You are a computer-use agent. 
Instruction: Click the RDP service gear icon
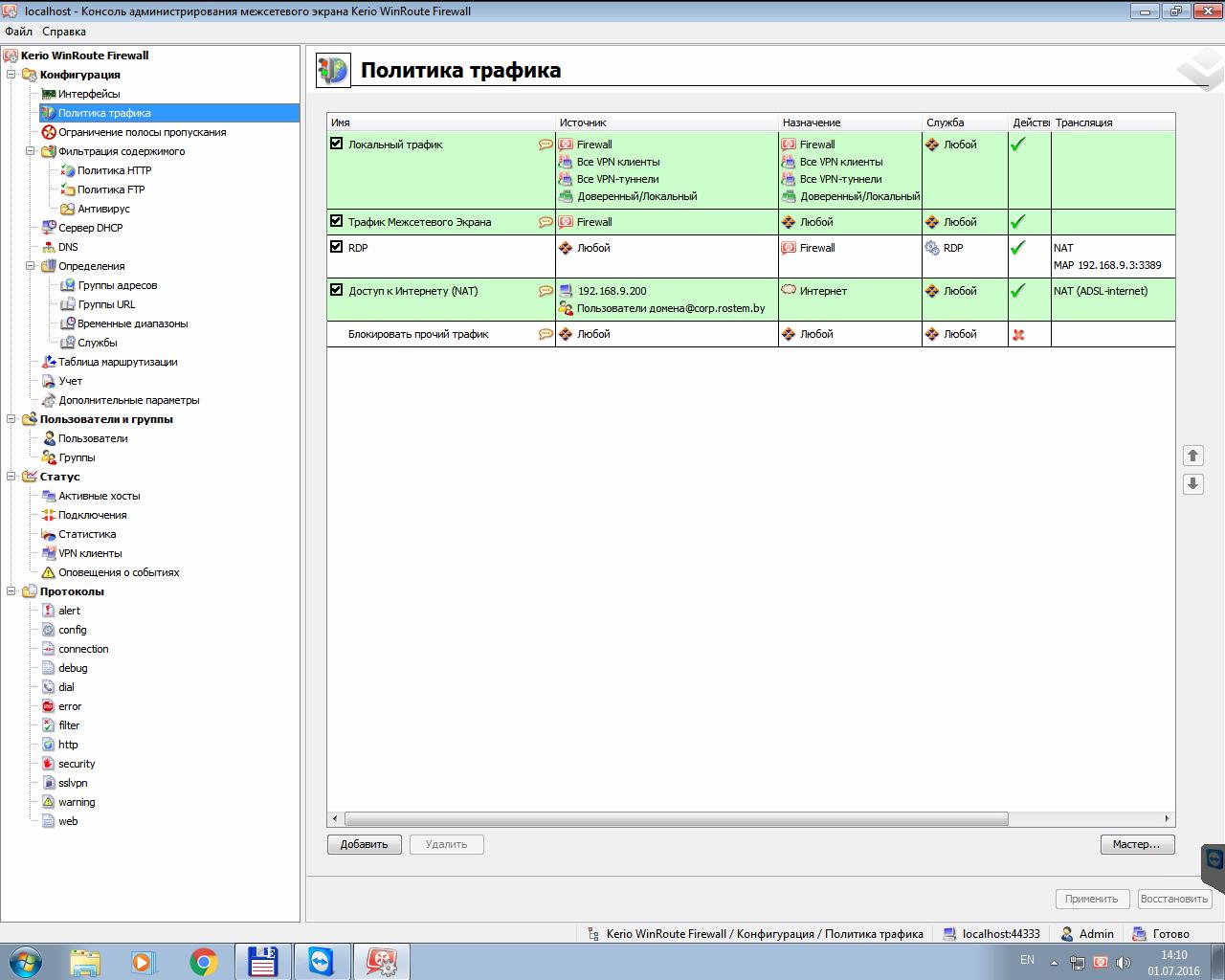pyautogui.click(x=932, y=248)
